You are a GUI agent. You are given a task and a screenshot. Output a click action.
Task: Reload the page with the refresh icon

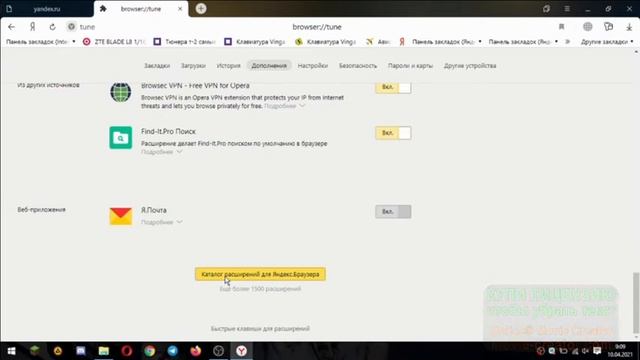click(53, 27)
